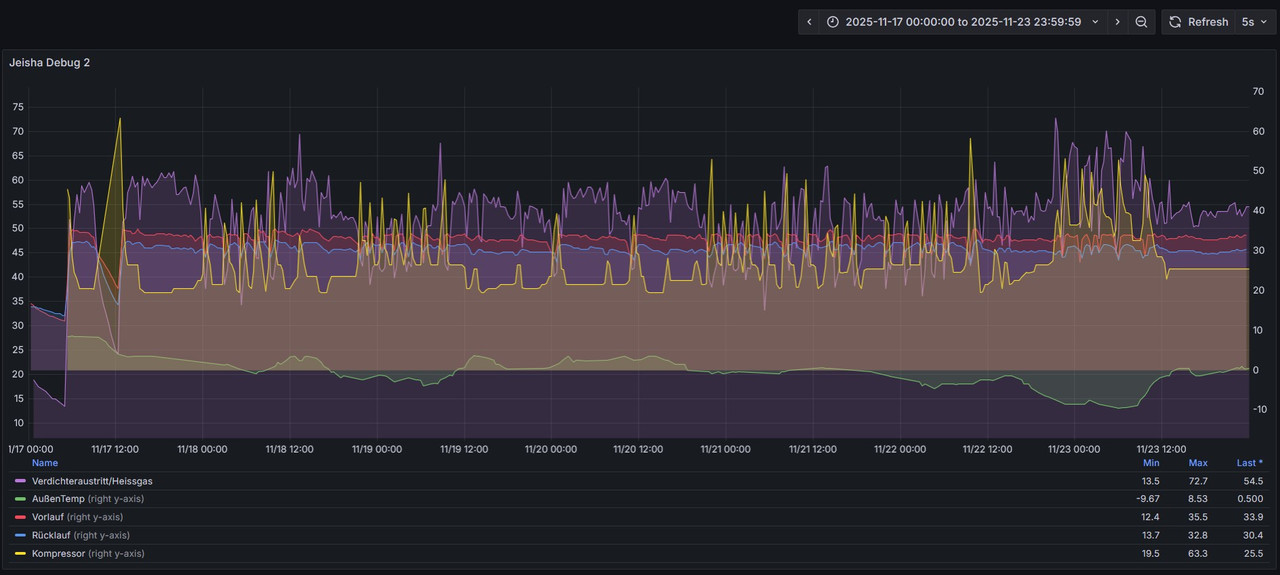Shift time range forward with right arrow
Viewport: 1280px width, 575px height.
click(1117, 22)
